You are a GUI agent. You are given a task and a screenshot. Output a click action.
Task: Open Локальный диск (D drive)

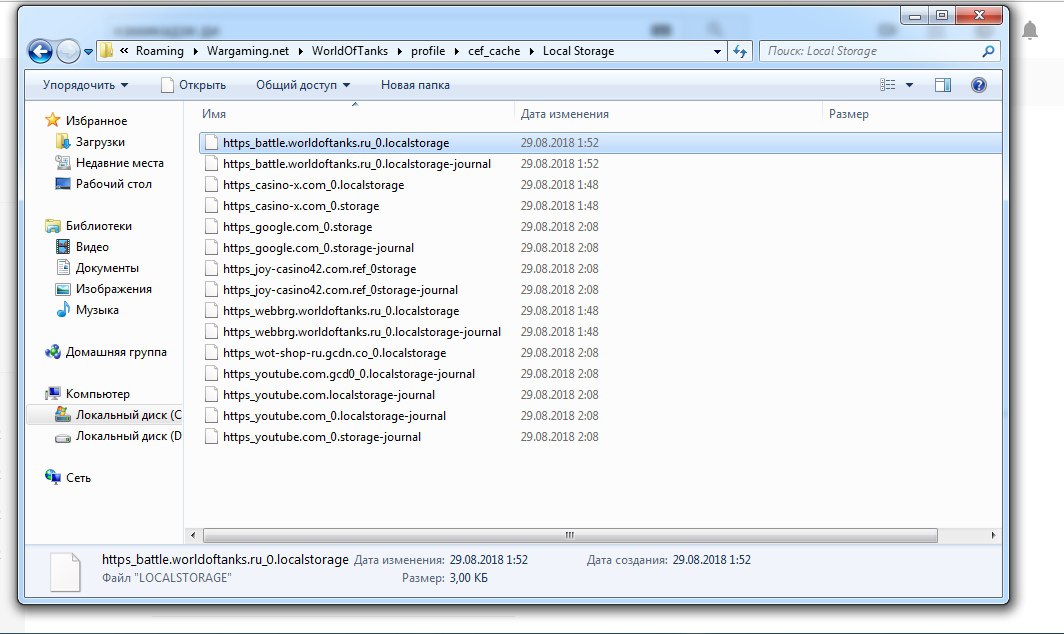click(128, 436)
